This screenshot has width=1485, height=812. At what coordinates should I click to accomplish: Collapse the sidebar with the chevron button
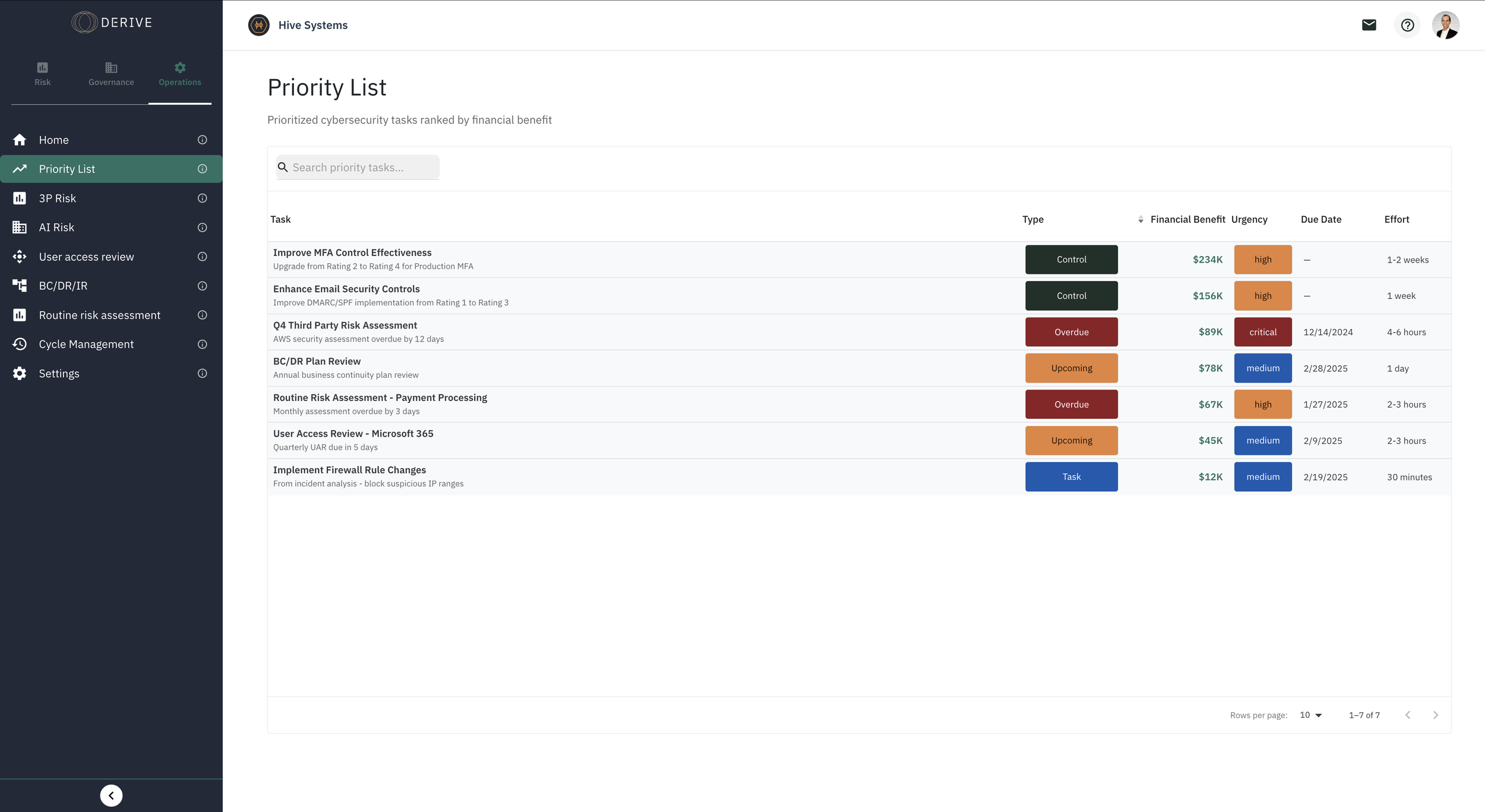click(x=111, y=795)
